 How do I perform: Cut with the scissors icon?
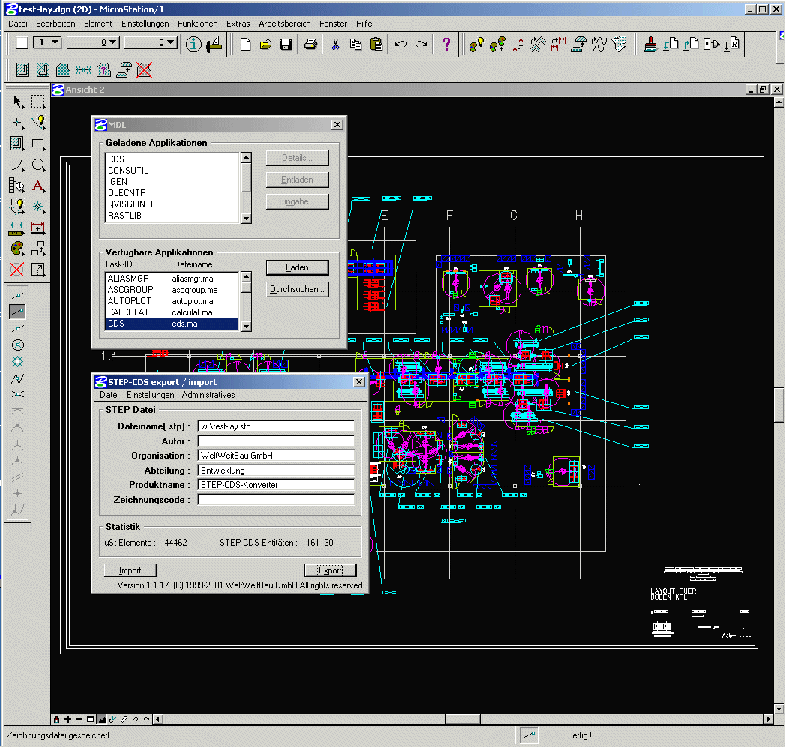click(x=335, y=44)
